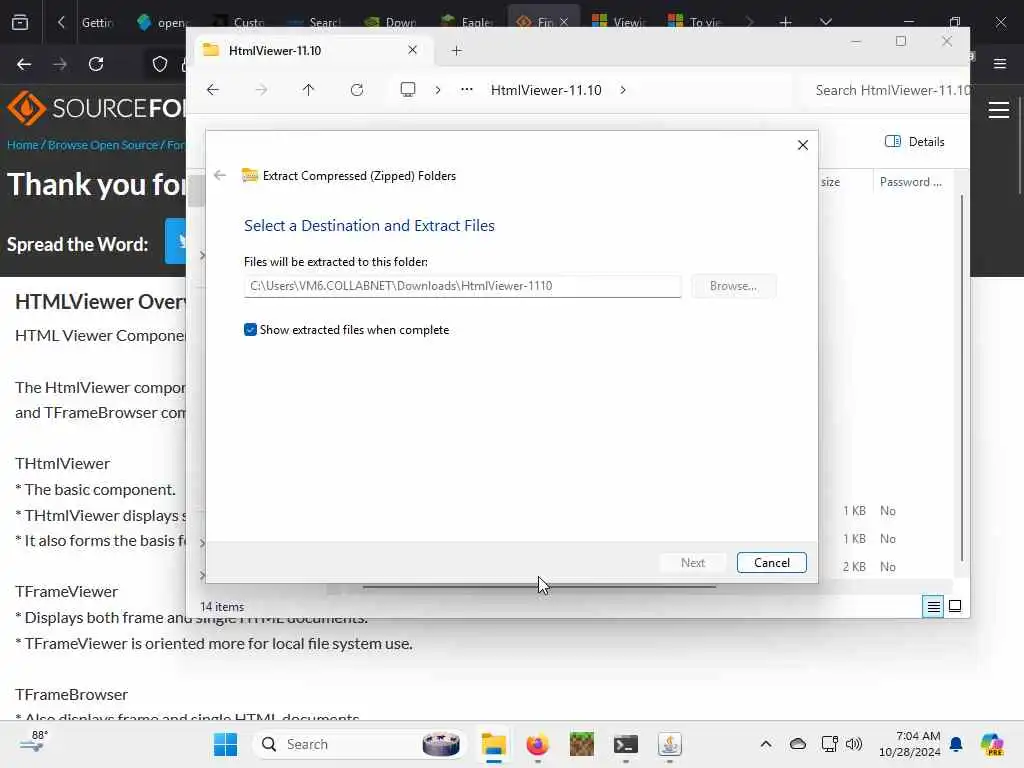This screenshot has width=1024, height=768.
Task: Close the HtmlViewer-11.10 Explorer tab
Action: point(412,50)
